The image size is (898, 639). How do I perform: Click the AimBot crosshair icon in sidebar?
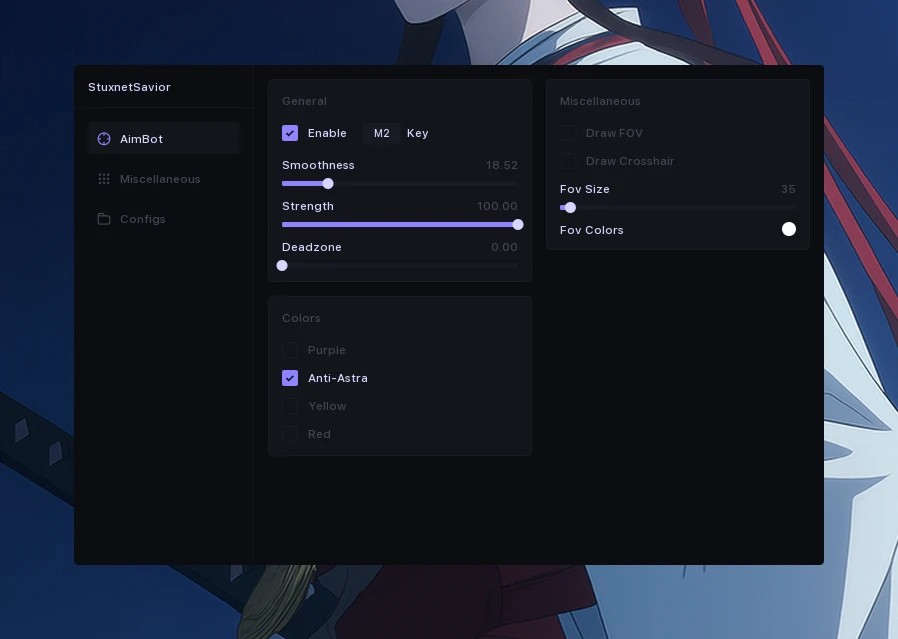(104, 139)
